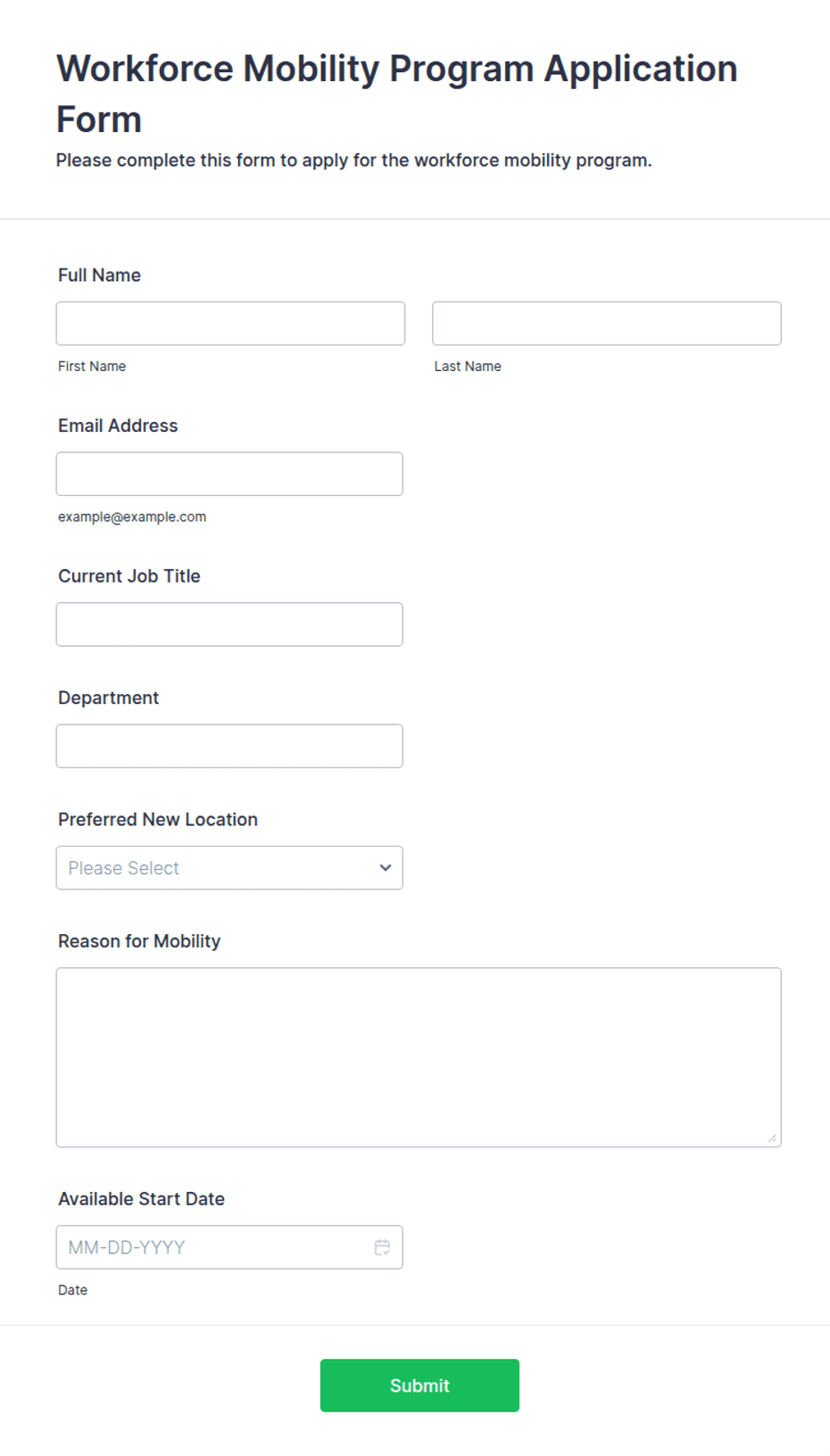Click the MM-DD-YYYY date input
This screenshot has height=1456, width=830.
(229, 1247)
